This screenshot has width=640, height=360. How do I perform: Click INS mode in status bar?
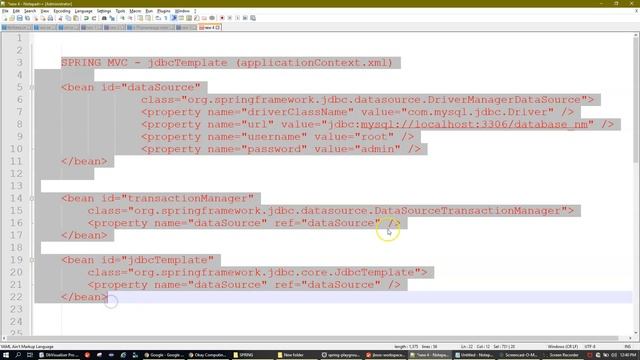coord(628,347)
